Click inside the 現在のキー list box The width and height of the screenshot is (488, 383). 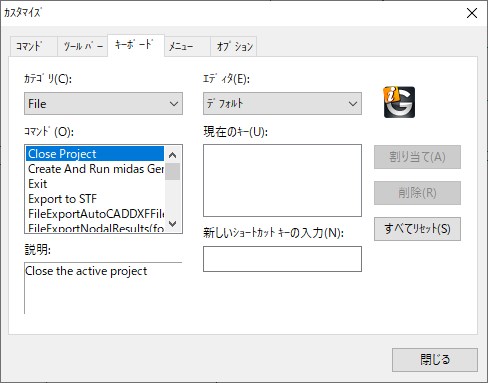click(282, 180)
